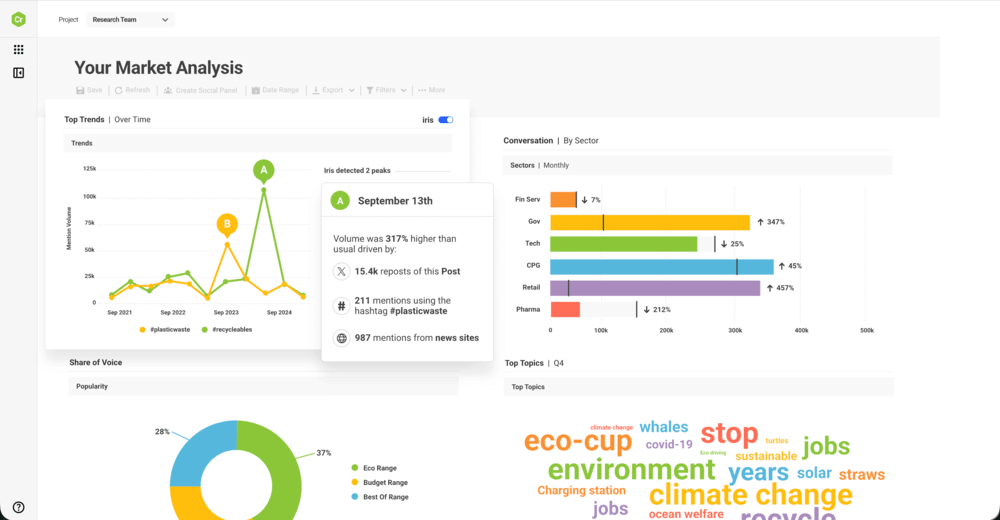Viewport: 1000px width, 520px height.
Task: Select the Over Time view label
Action: pos(133,120)
